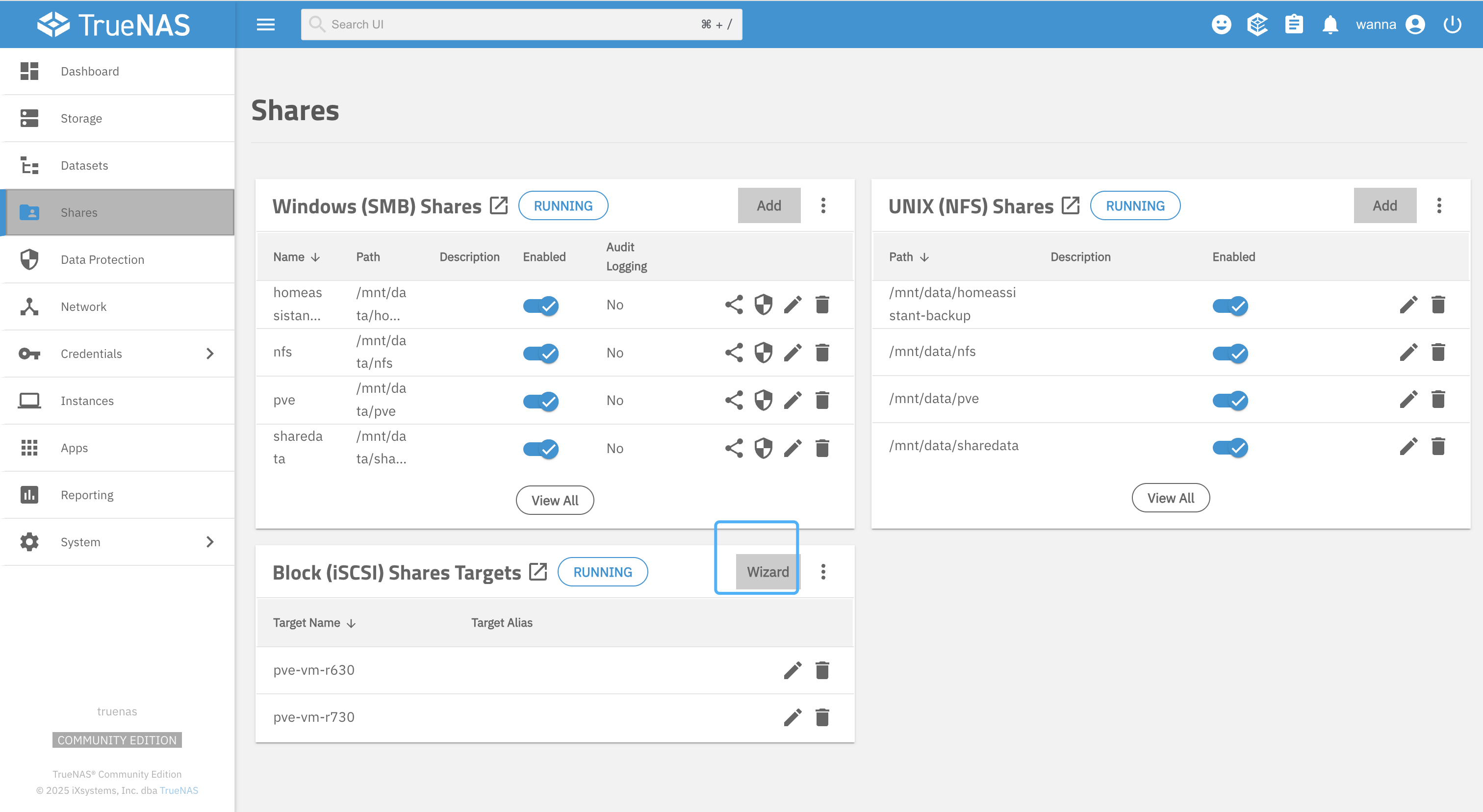Open alerts bell icon in top bar
Viewport: 1483px width, 812px height.
pyautogui.click(x=1330, y=25)
